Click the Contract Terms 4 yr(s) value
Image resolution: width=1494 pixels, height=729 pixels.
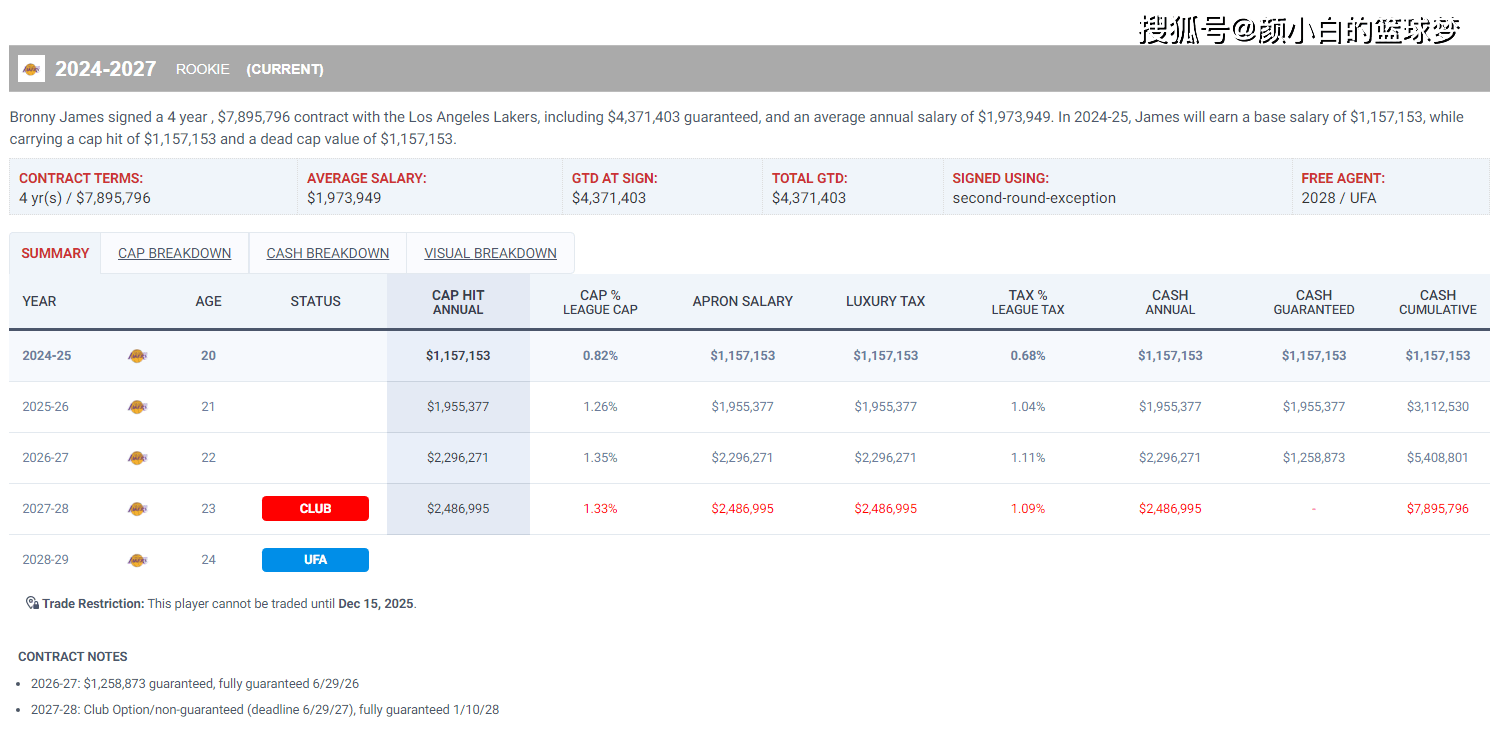(85, 198)
